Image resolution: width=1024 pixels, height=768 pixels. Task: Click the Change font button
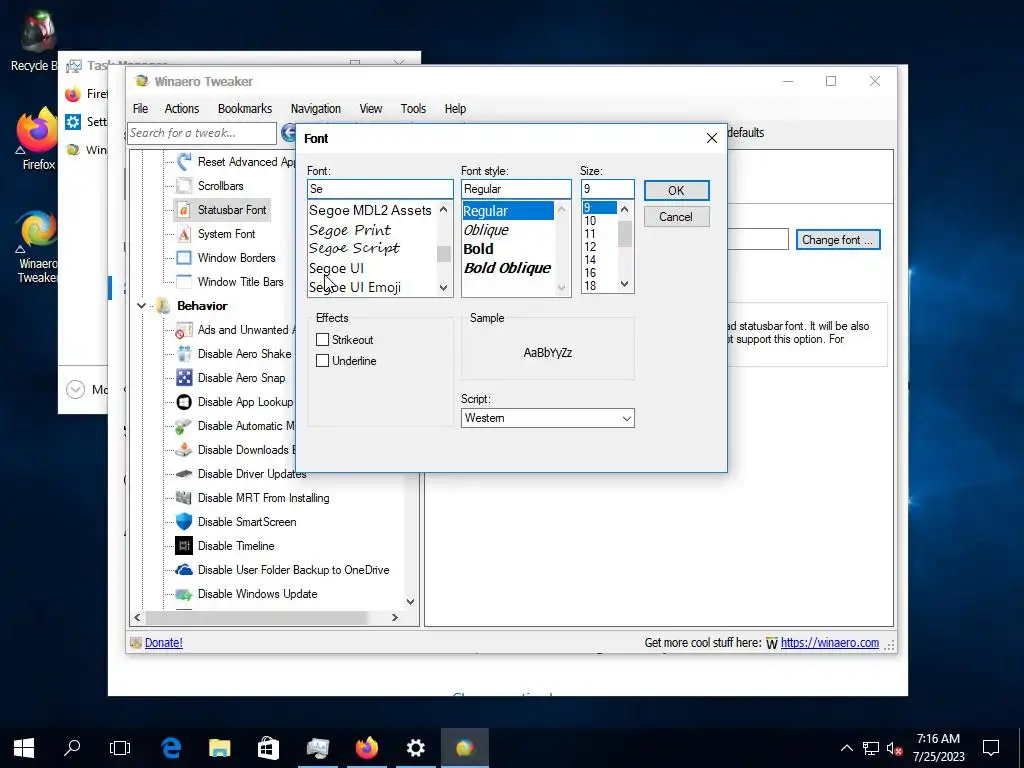coord(838,240)
